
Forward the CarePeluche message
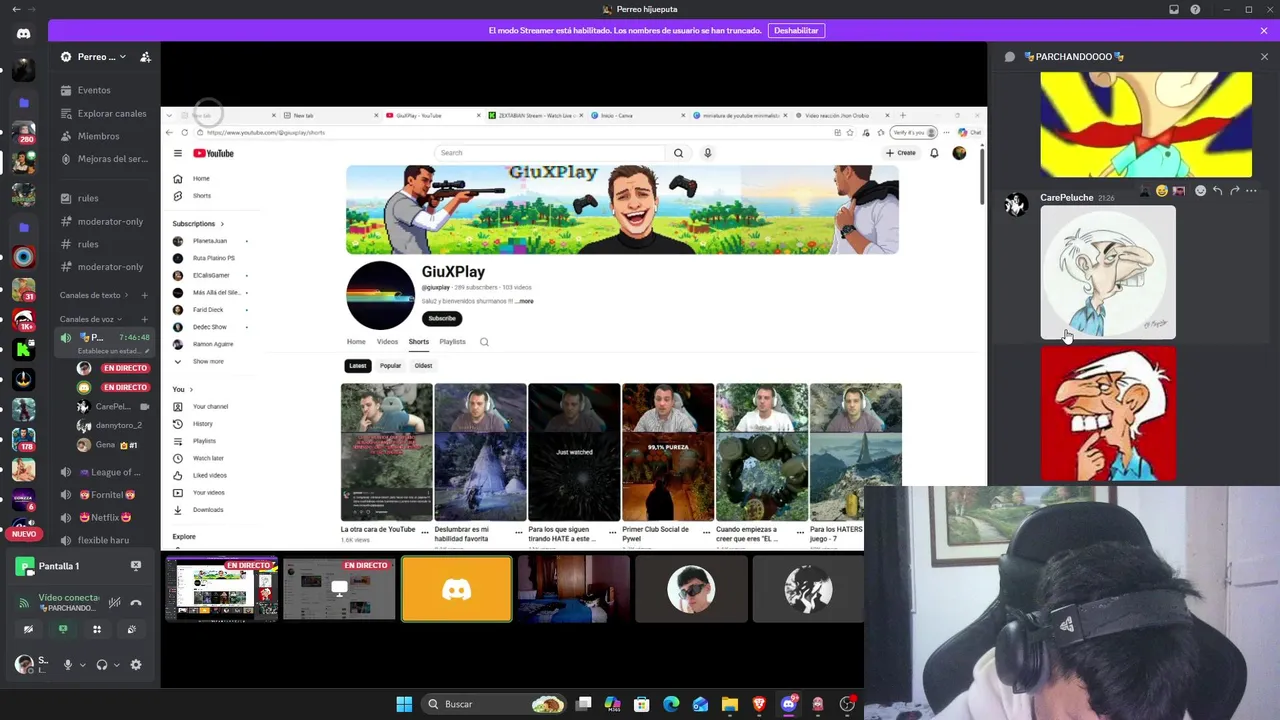[x=1234, y=191]
